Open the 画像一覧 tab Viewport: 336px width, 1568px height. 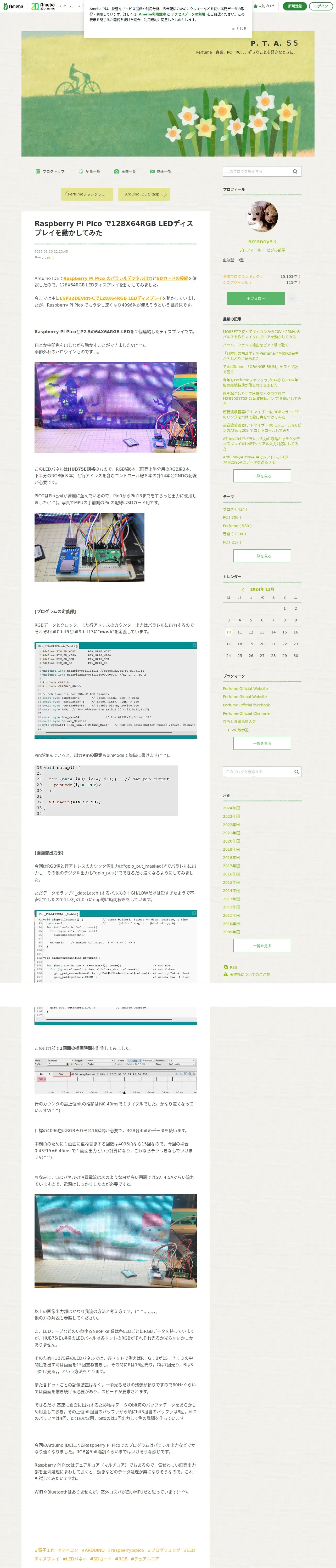125,172
